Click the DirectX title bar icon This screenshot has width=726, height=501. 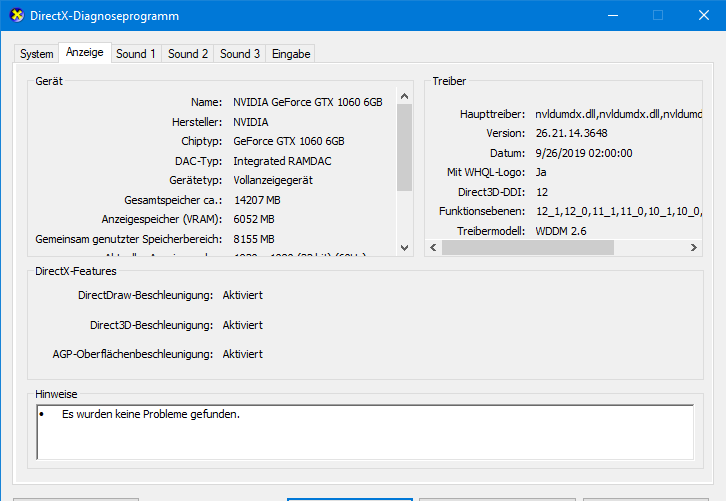17,15
